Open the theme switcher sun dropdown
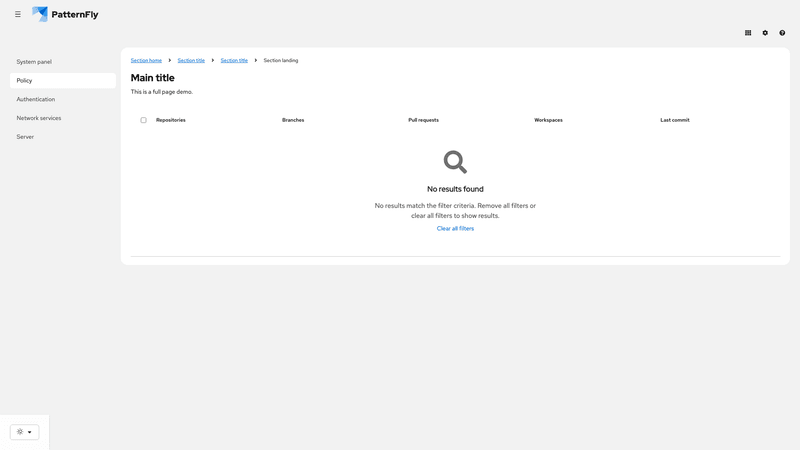 [x=24, y=432]
